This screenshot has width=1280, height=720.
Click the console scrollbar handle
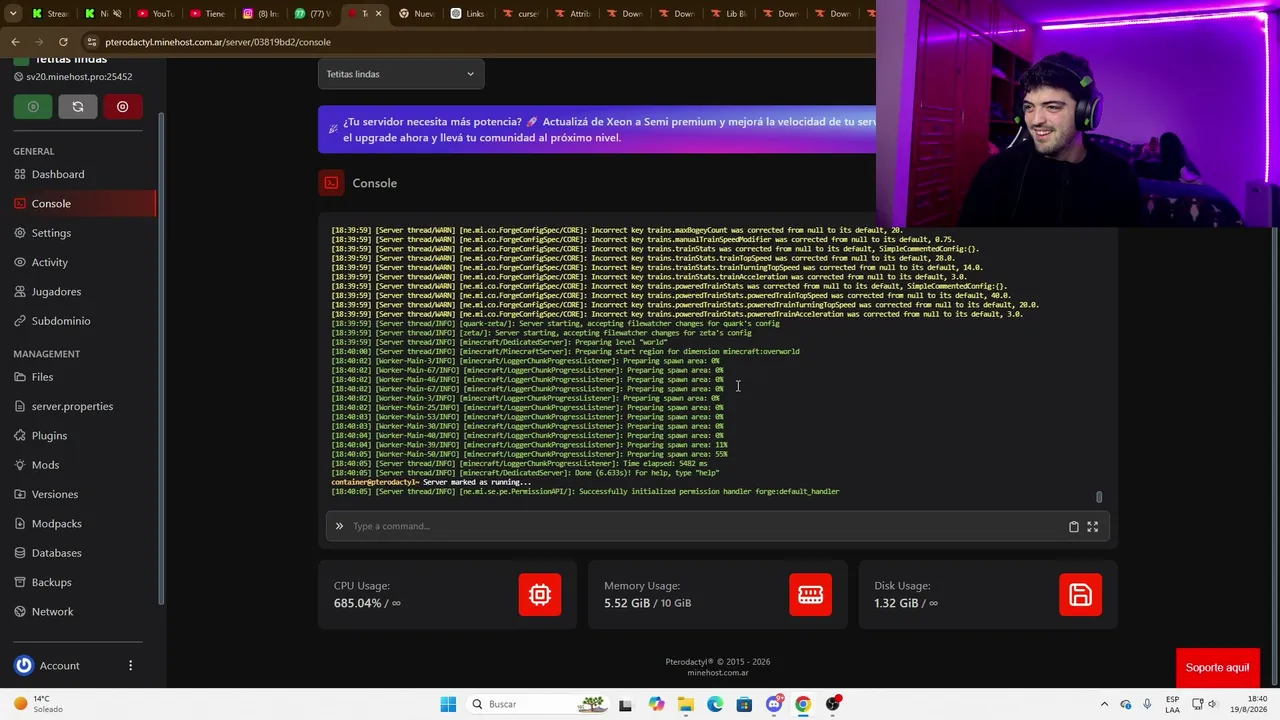click(x=1099, y=497)
